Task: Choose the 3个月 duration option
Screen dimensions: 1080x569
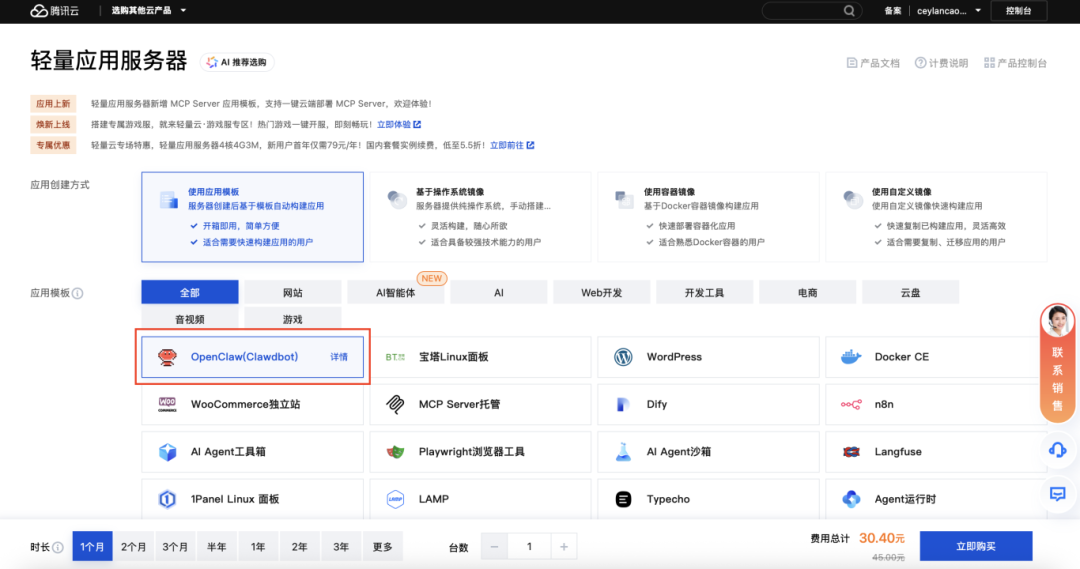Action: click(x=175, y=546)
